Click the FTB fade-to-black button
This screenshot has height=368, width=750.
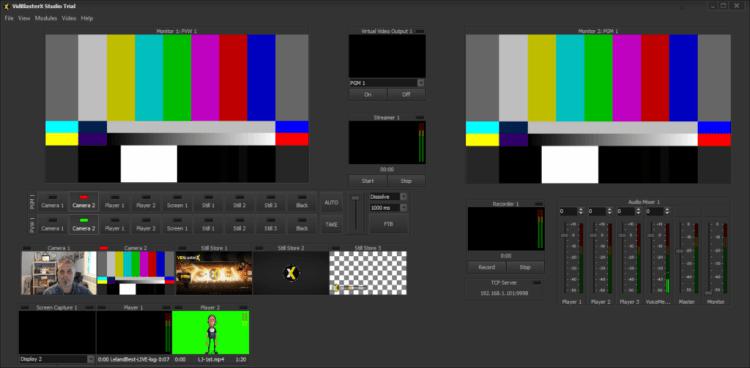389,223
